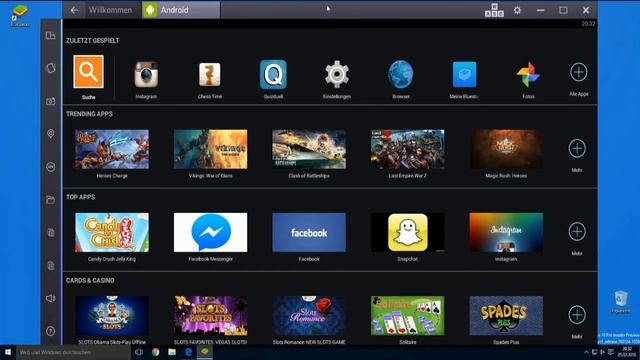
Task: Open SLOTS Obama Slots tile
Action: click(x=112, y=316)
